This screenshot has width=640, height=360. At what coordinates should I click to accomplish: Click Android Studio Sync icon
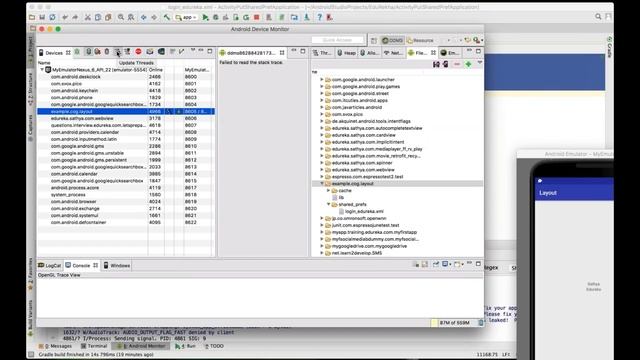tap(53, 17)
